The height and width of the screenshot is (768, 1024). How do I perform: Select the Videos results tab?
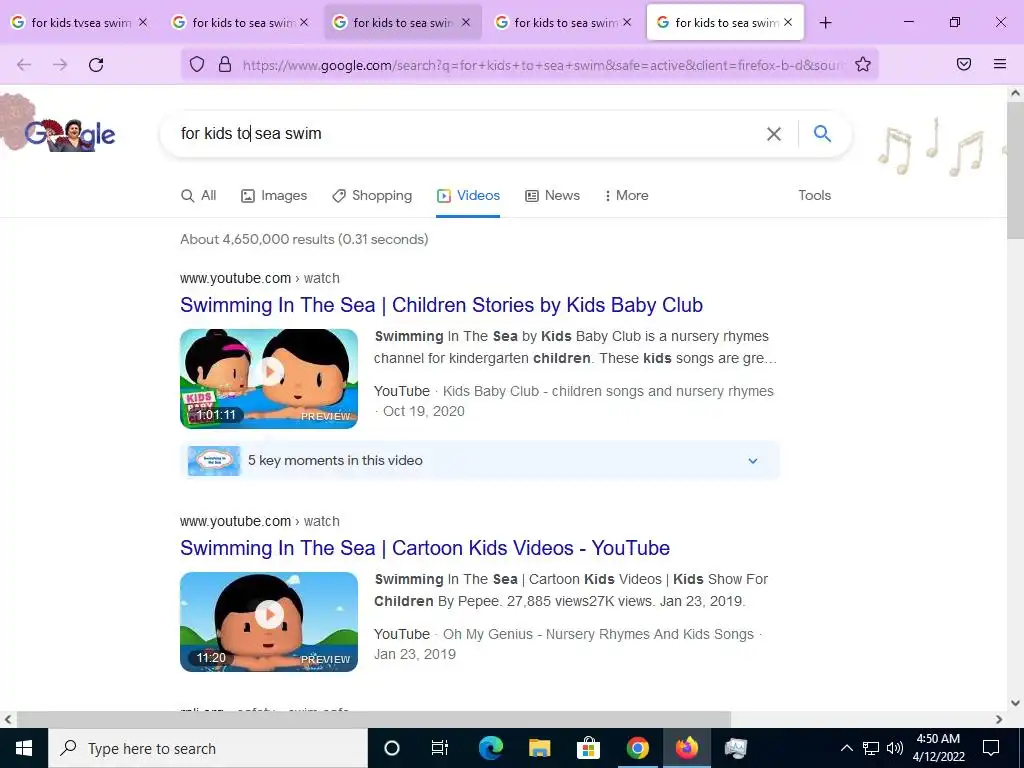[x=468, y=195]
